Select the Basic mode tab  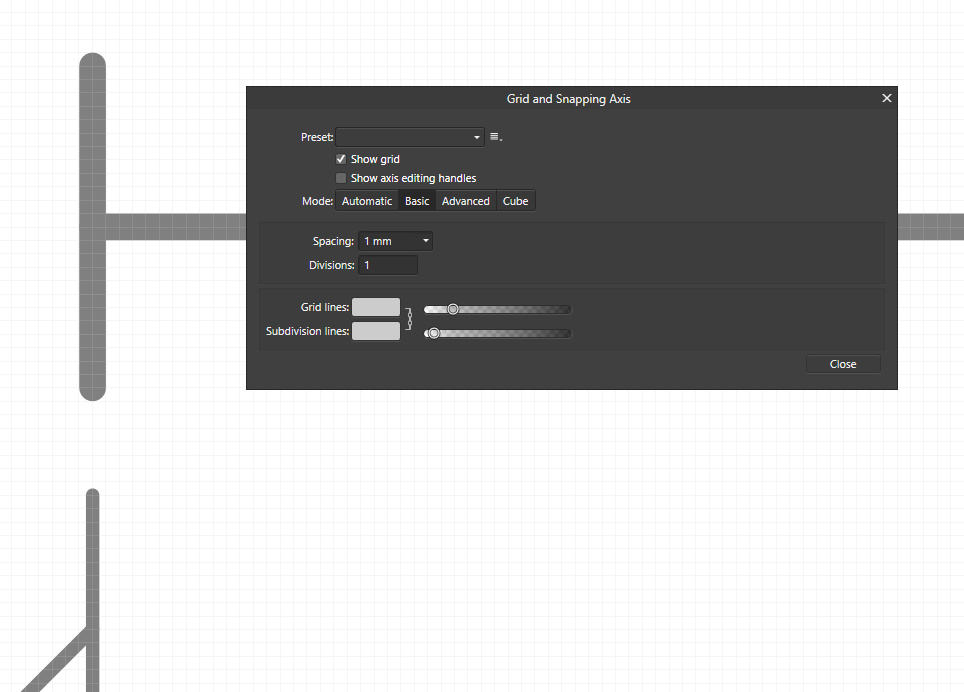coord(417,201)
